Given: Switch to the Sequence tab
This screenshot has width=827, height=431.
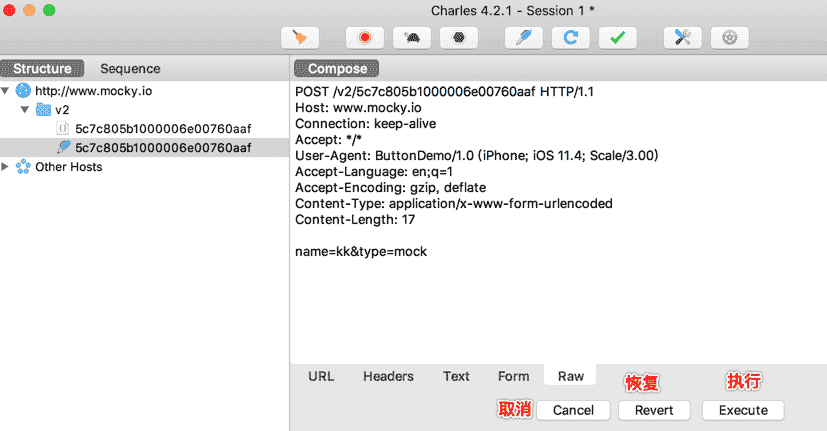Looking at the screenshot, I should (130, 69).
